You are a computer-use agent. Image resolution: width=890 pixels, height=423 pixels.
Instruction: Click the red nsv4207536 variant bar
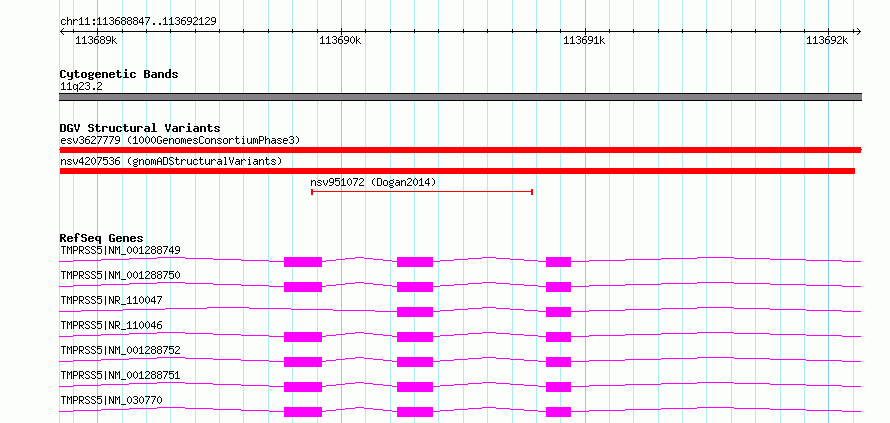457,171
